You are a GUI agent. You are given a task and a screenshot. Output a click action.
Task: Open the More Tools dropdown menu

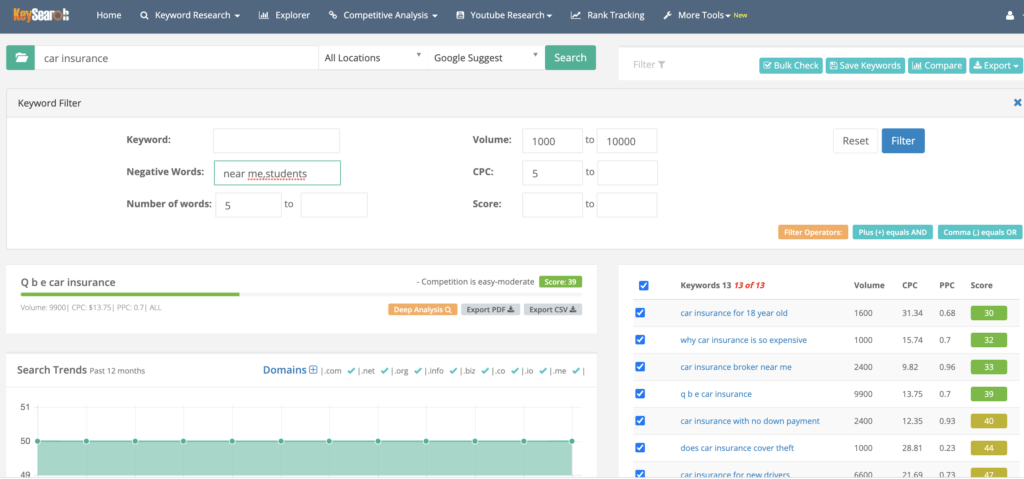705,15
